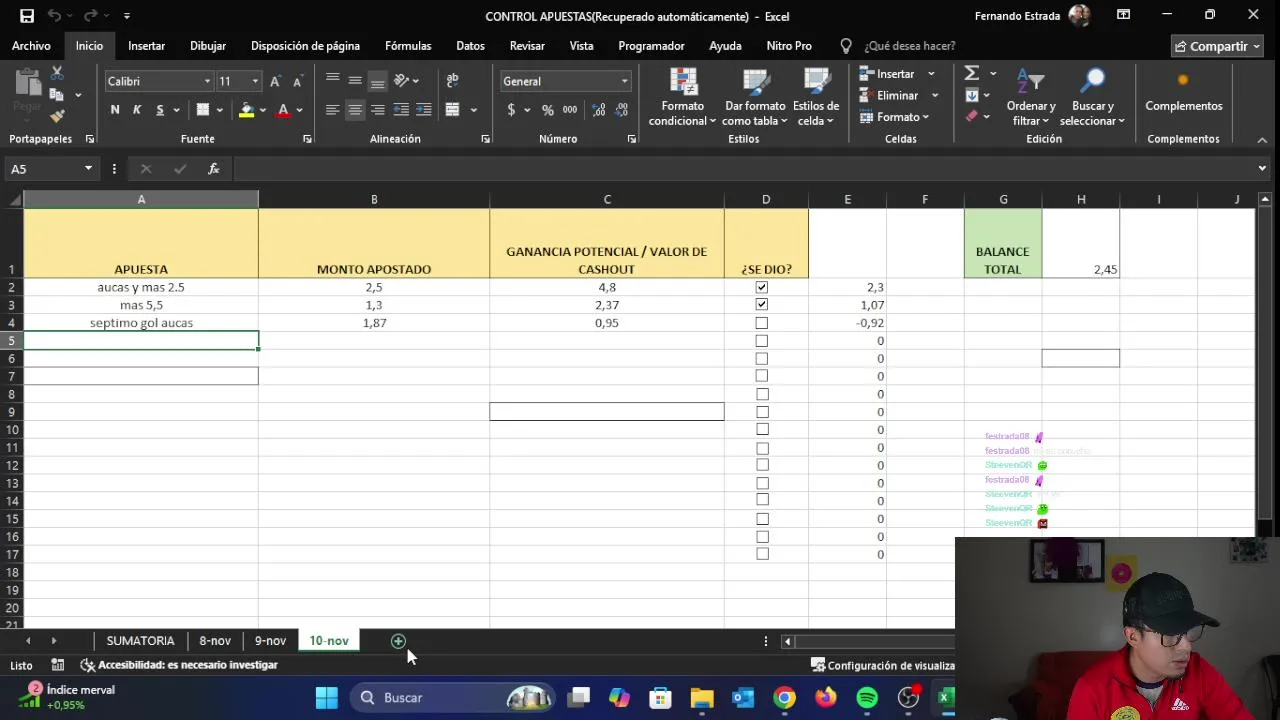Click the Cut scissors icon
1280x720 pixels.
tap(57, 73)
